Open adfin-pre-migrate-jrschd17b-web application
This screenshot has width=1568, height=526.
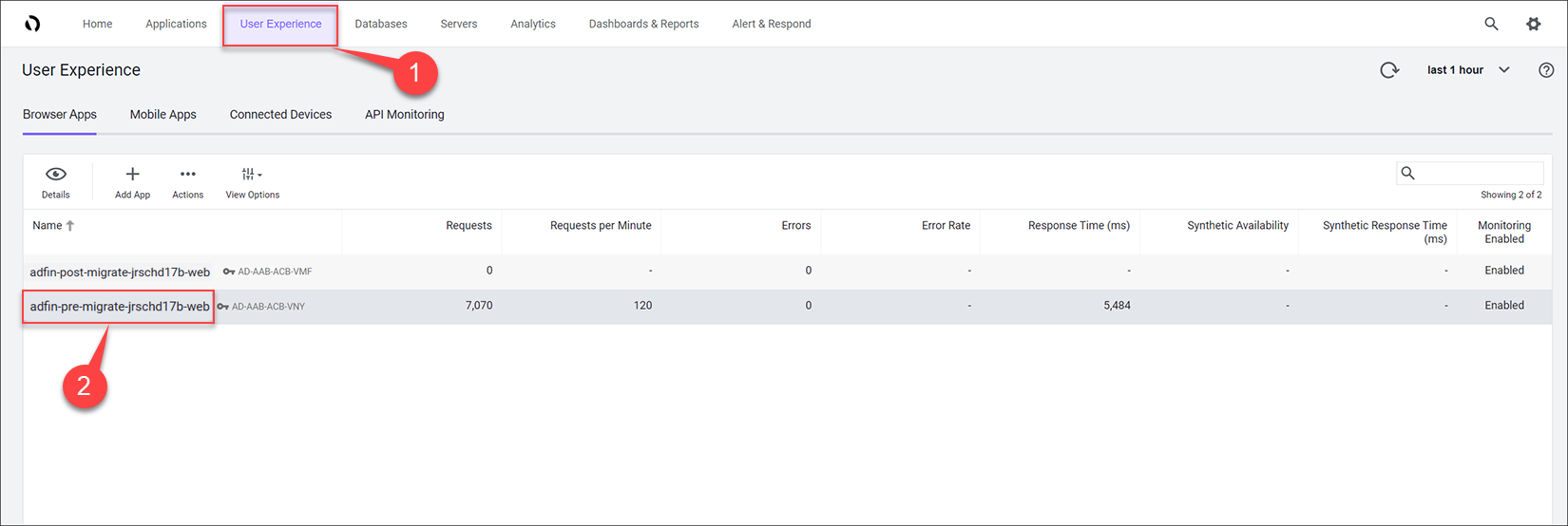click(x=120, y=307)
